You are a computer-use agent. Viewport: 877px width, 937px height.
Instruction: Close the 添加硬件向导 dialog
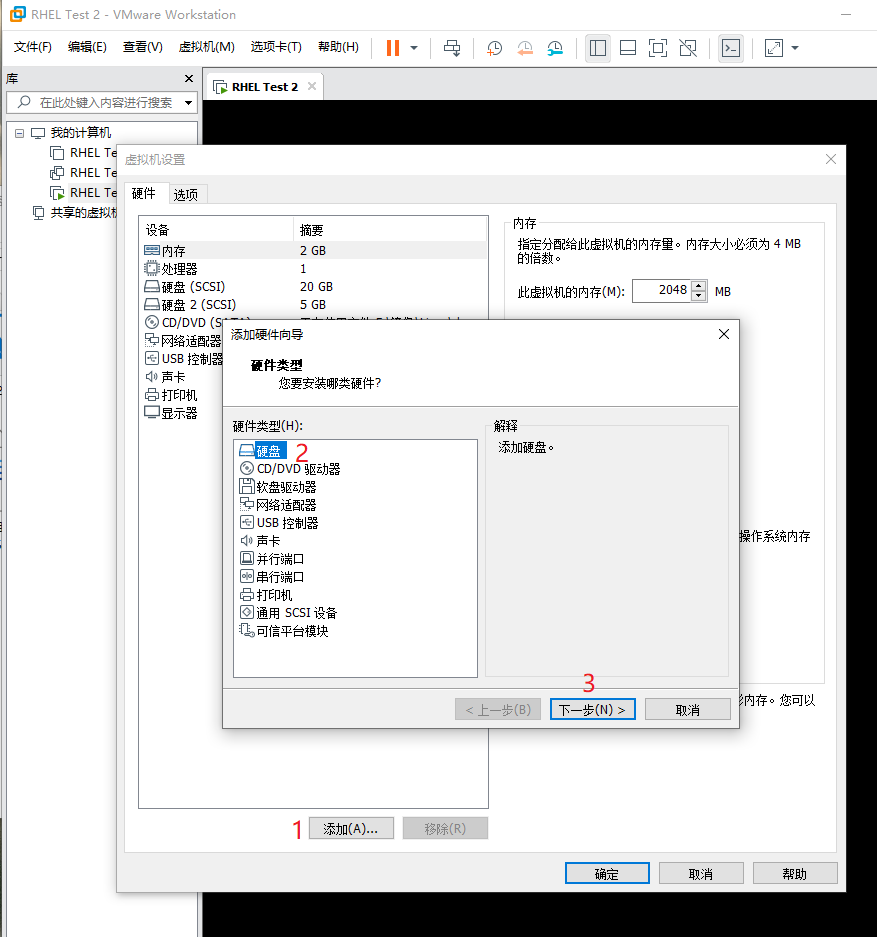723,334
